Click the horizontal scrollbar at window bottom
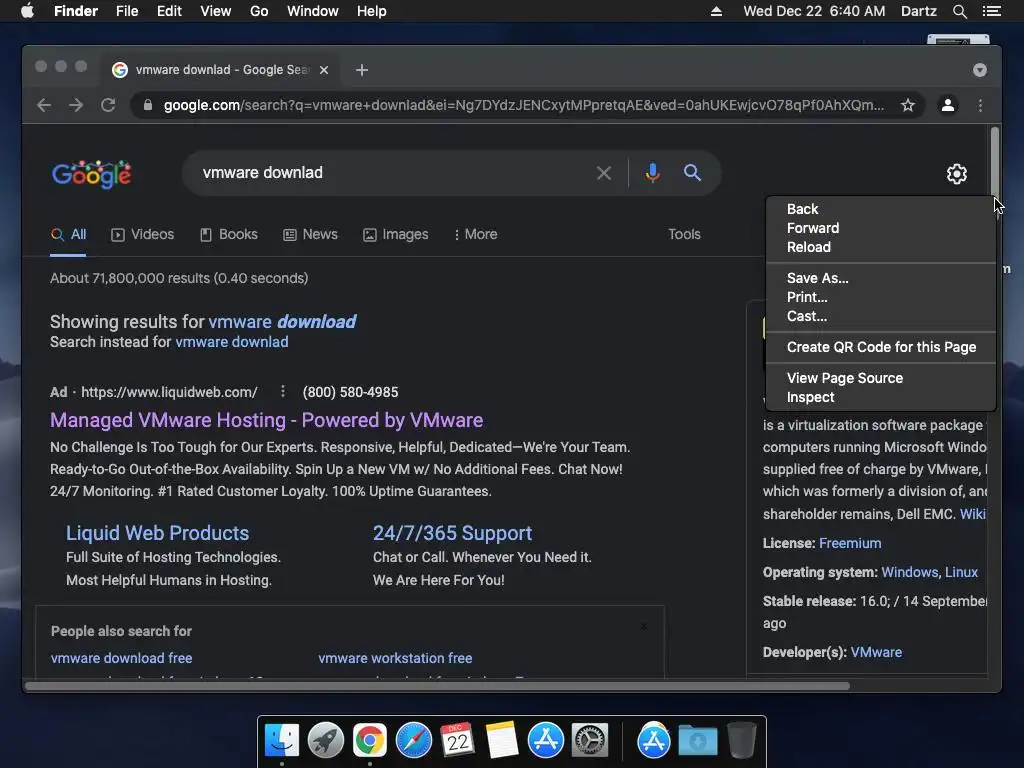1024x768 pixels. [x=438, y=686]
